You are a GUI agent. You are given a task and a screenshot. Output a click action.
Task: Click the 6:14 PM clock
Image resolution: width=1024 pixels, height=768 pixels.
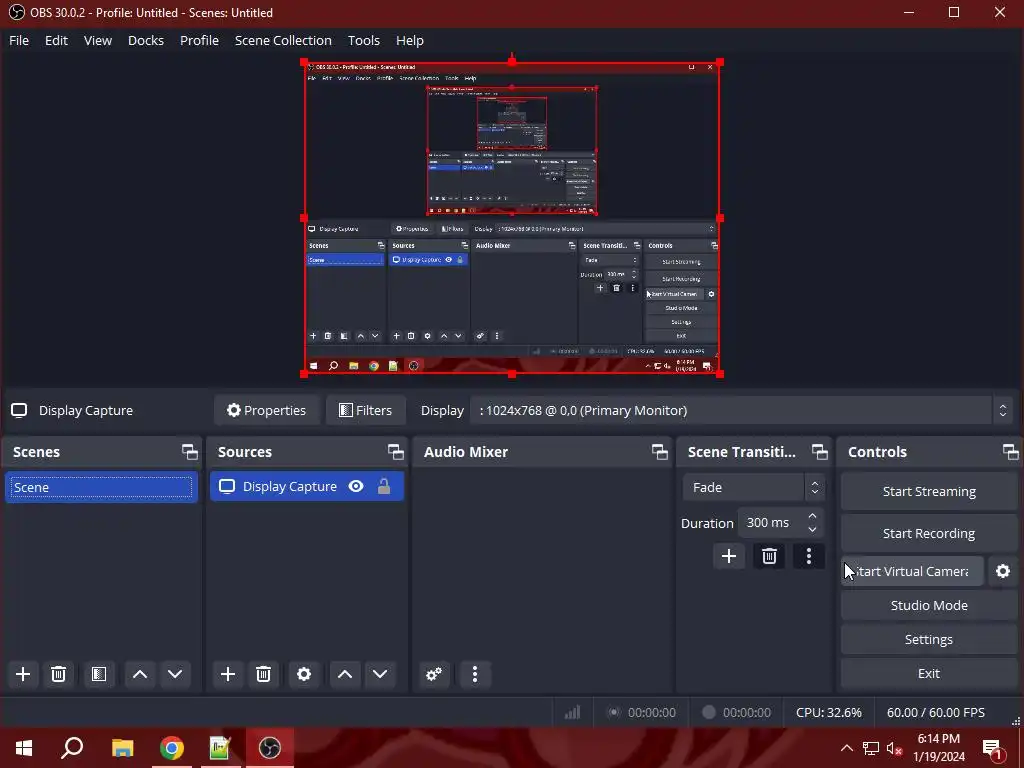coord(938,739)
